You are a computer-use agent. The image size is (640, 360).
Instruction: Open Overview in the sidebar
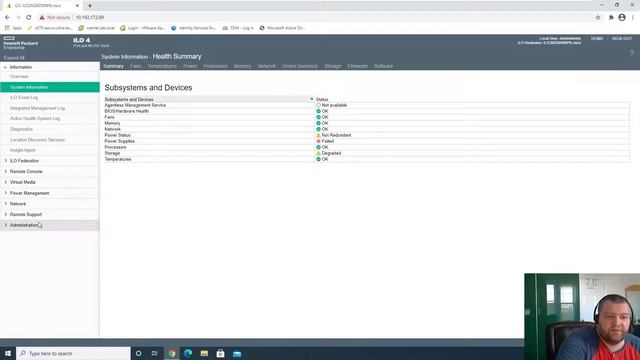coord(19,77)
